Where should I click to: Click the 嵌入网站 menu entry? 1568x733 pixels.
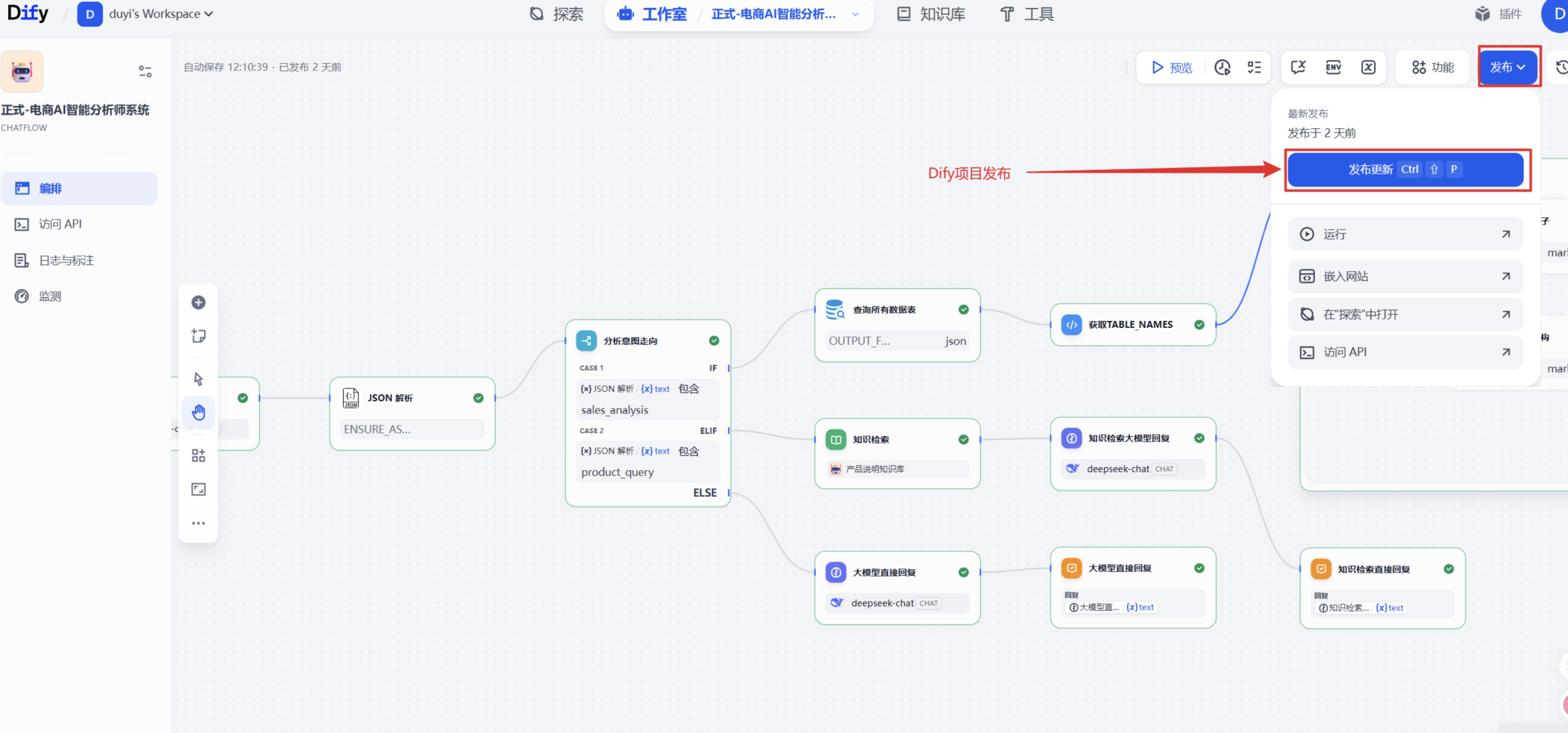[x=1405, y=276]
